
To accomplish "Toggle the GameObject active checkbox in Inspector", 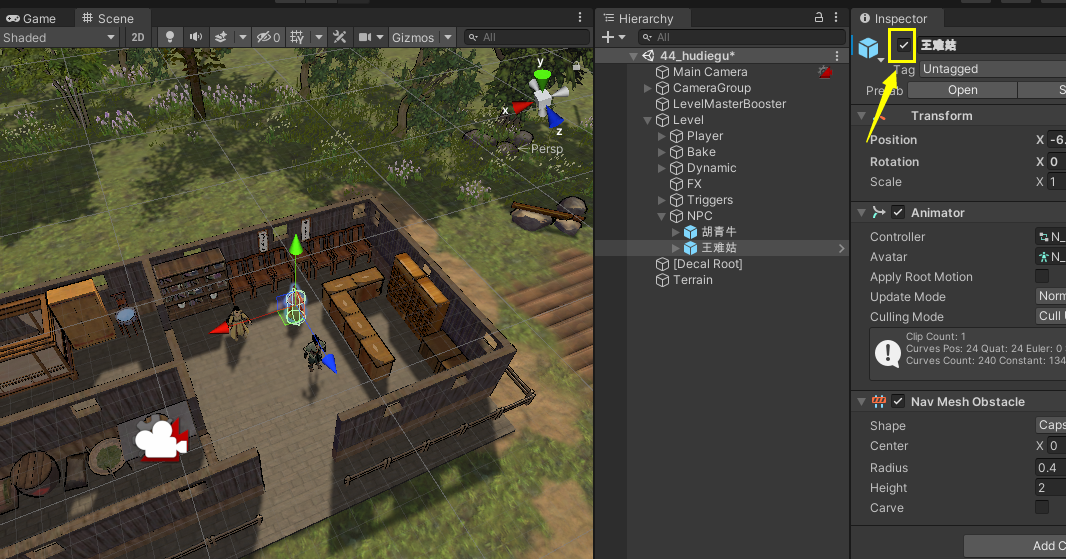I will pos(904,46).
